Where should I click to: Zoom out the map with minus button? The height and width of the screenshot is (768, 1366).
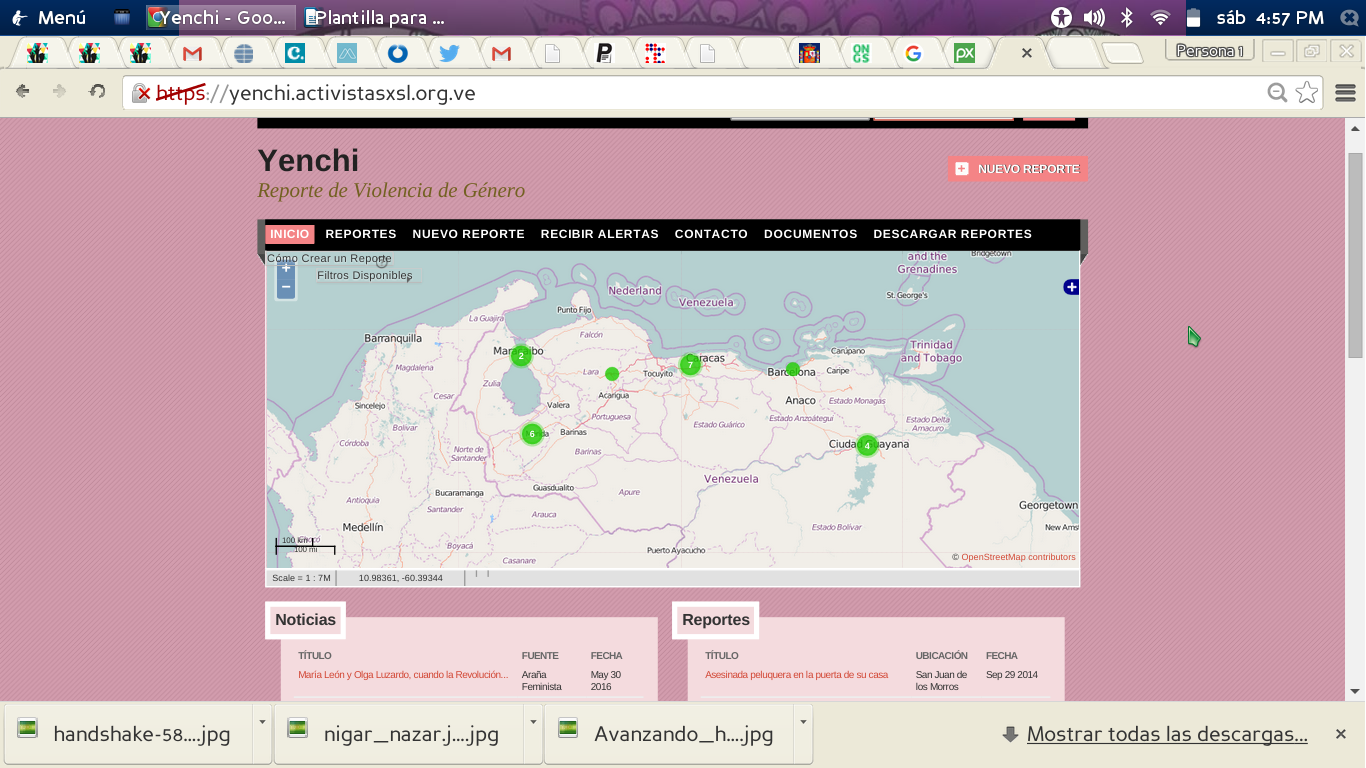point(286,288)
